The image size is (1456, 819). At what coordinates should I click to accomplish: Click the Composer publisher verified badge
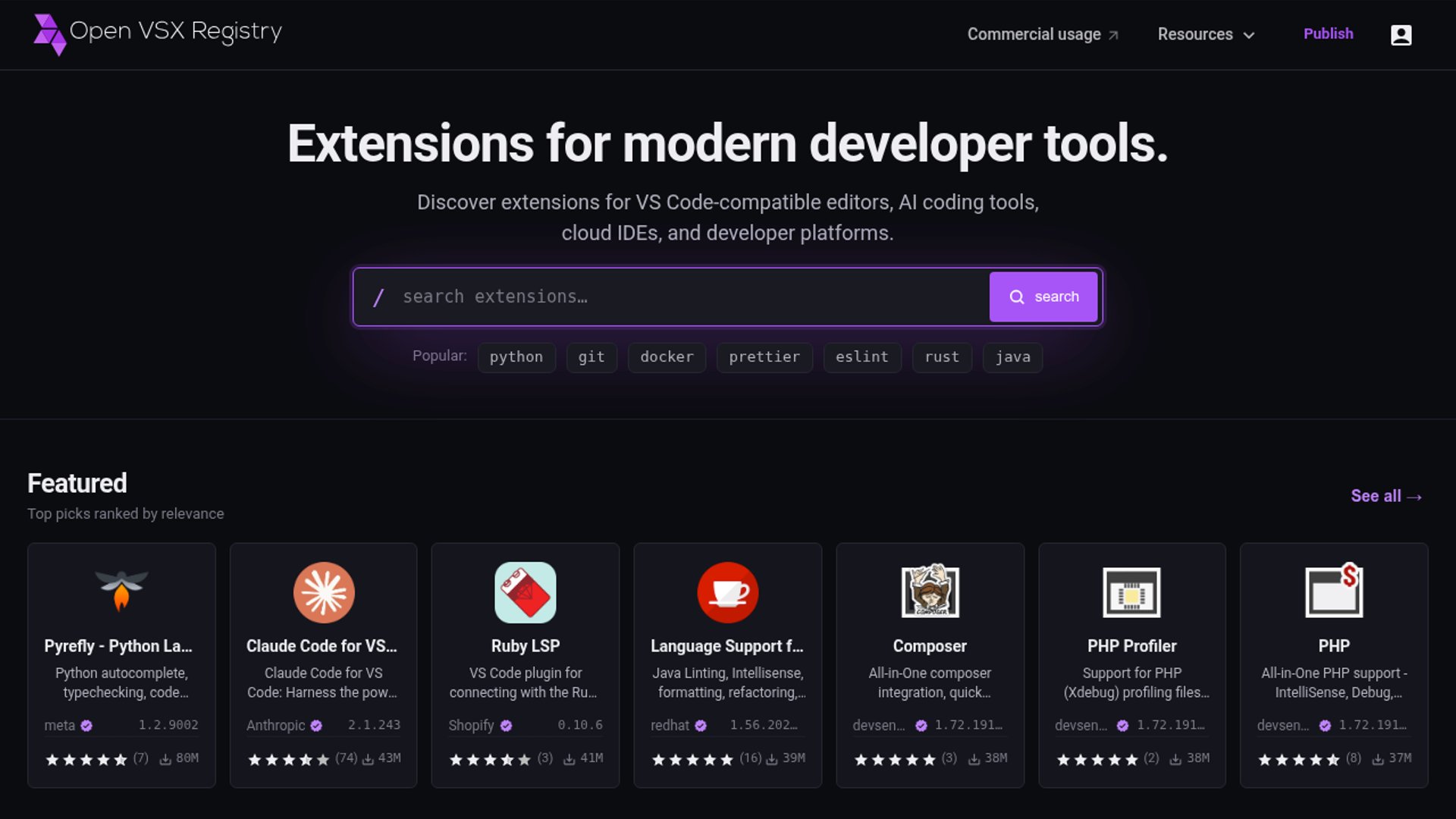[x=921, y=726]
